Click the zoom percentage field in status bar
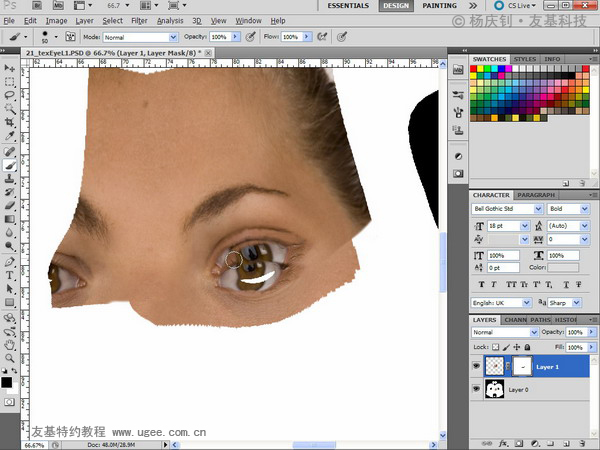This screenshot has height=450, width=600. 34,445
